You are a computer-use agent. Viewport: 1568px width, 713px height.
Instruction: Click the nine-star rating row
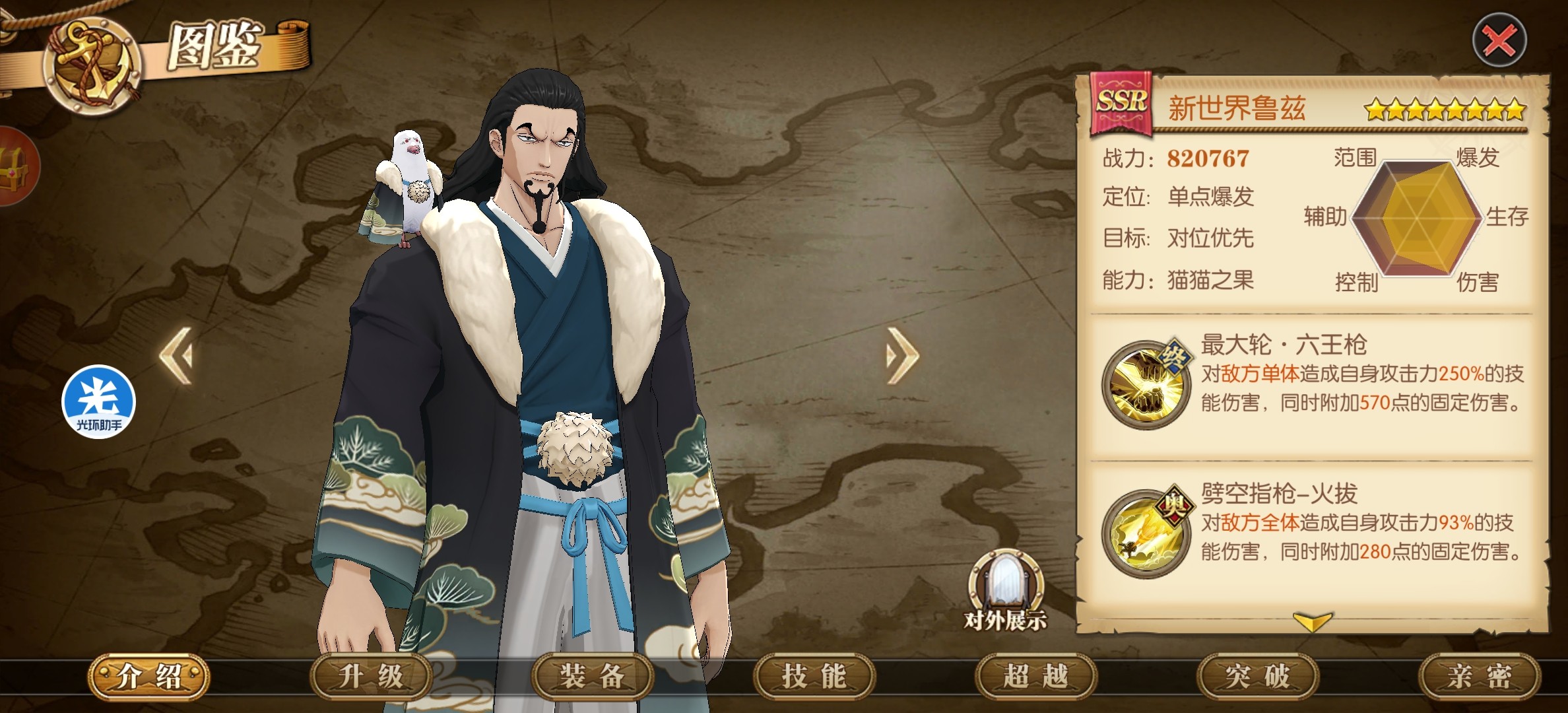tap(1445, 110)
